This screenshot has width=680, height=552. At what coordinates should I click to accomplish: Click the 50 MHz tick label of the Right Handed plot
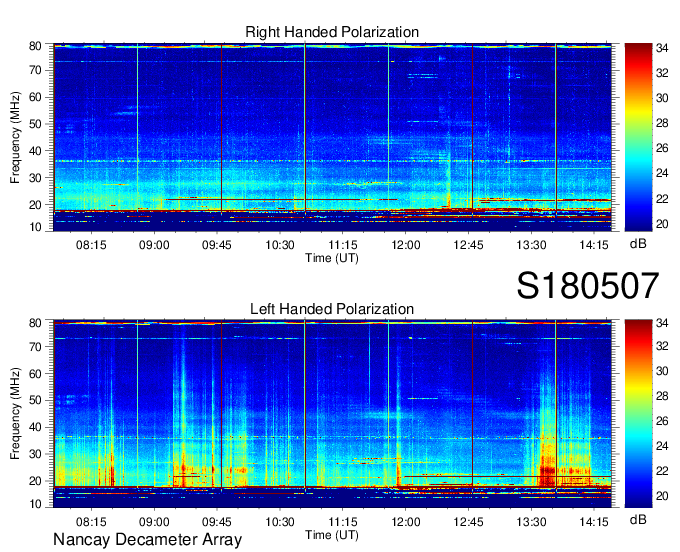click(35, 124)
